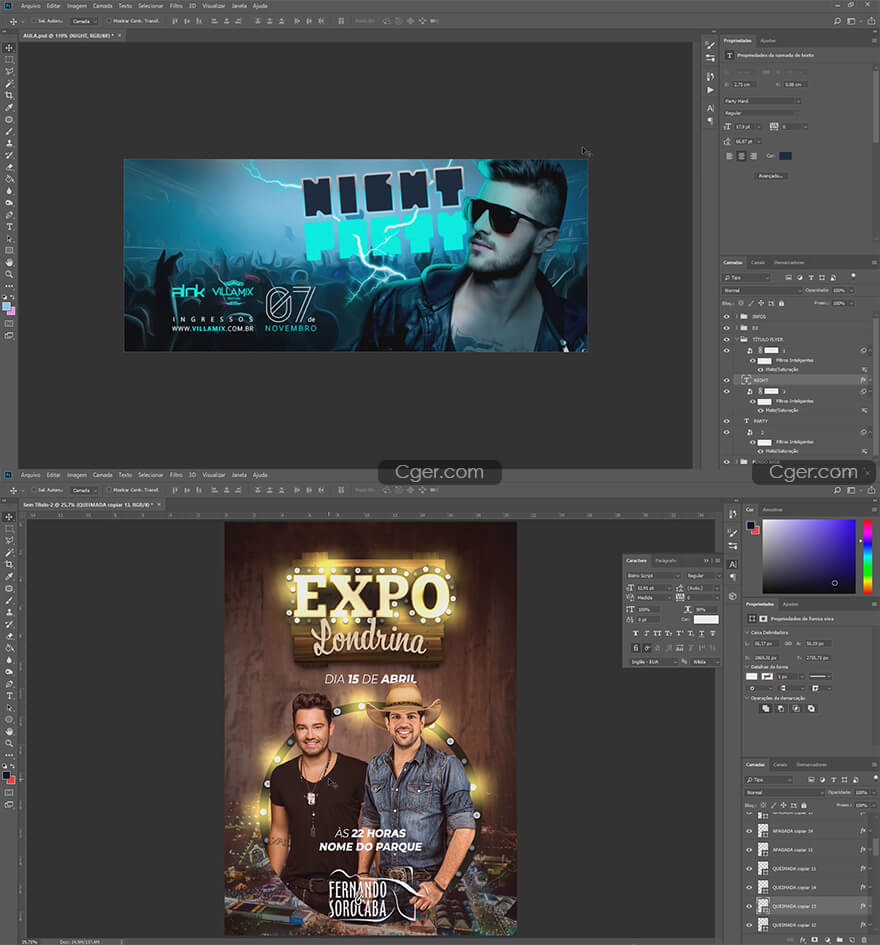Open blend mode dropdown in bottom Layers panel
The height and width of the screenshot is (945, 880).
(784, 793)
